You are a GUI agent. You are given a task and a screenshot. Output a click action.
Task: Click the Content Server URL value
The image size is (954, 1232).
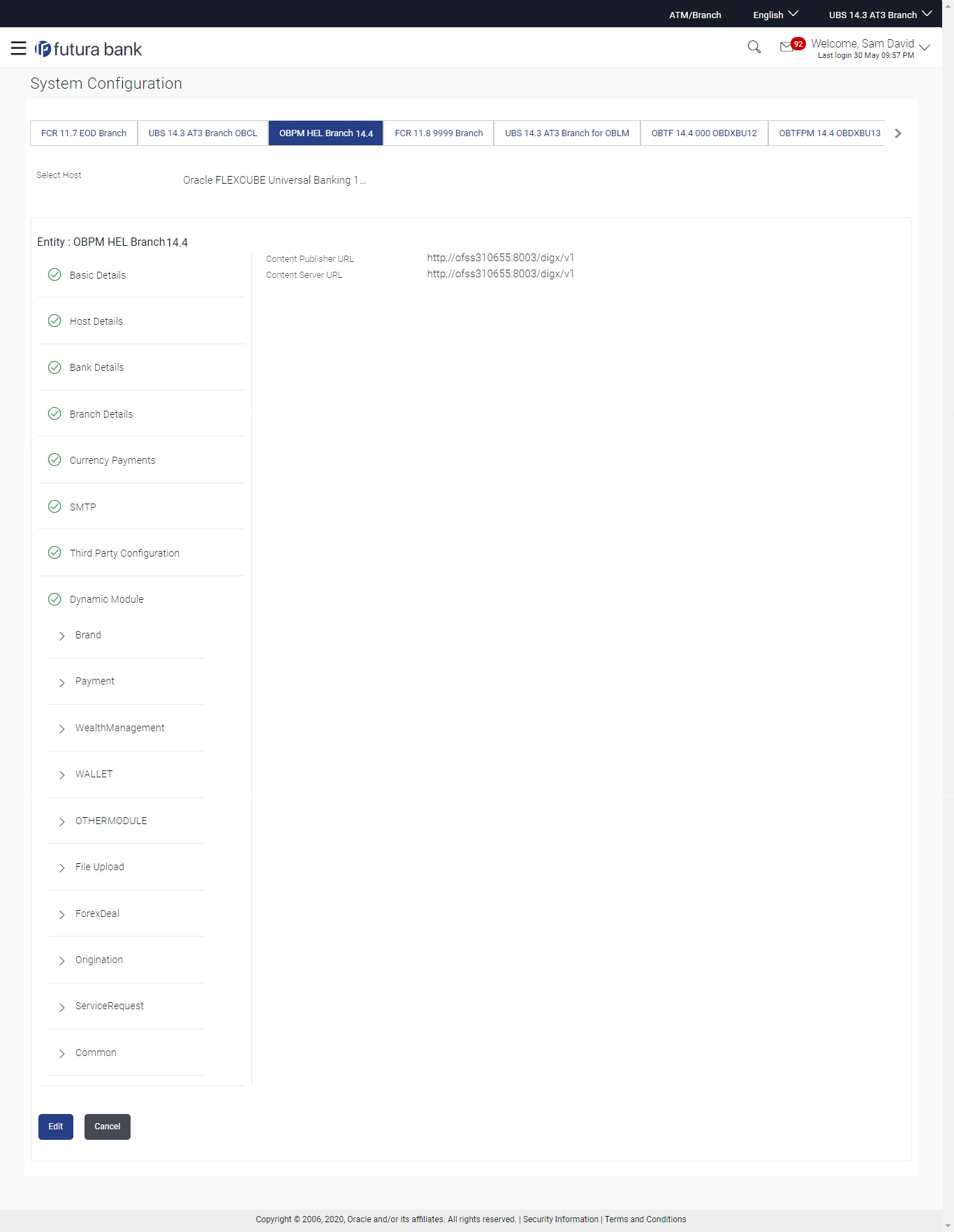coord(501,274)
